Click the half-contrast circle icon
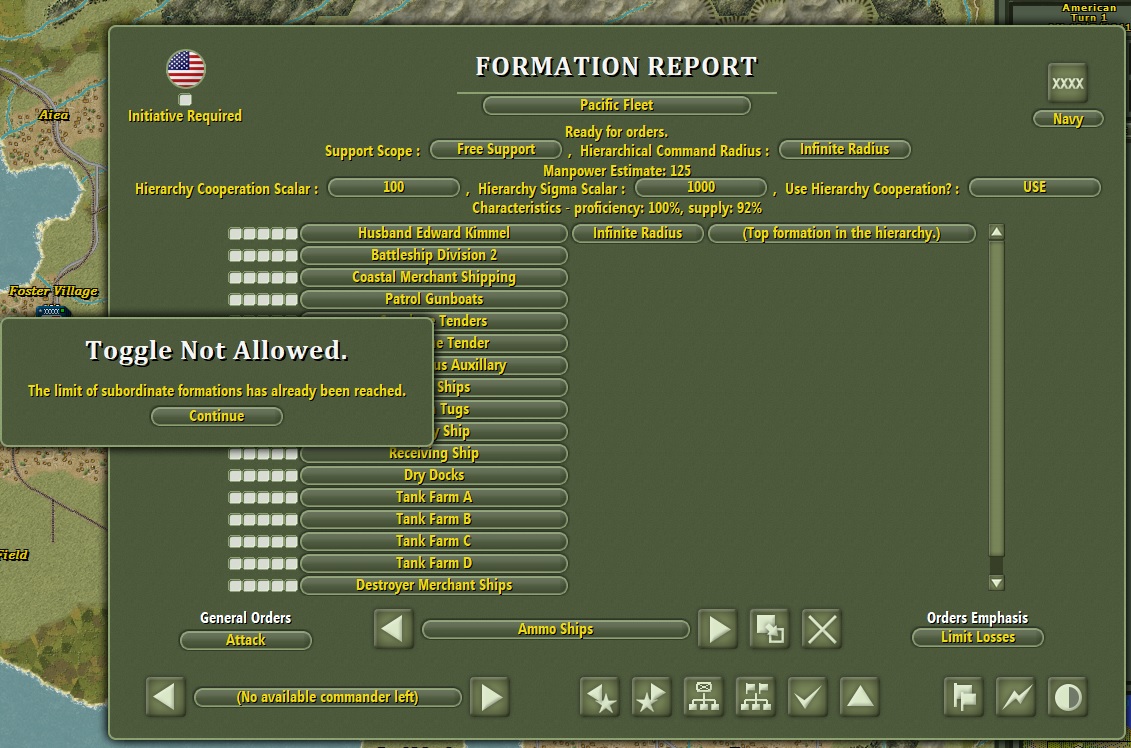Screen dimensions: 1131x748 click(x=1067, y=697)
